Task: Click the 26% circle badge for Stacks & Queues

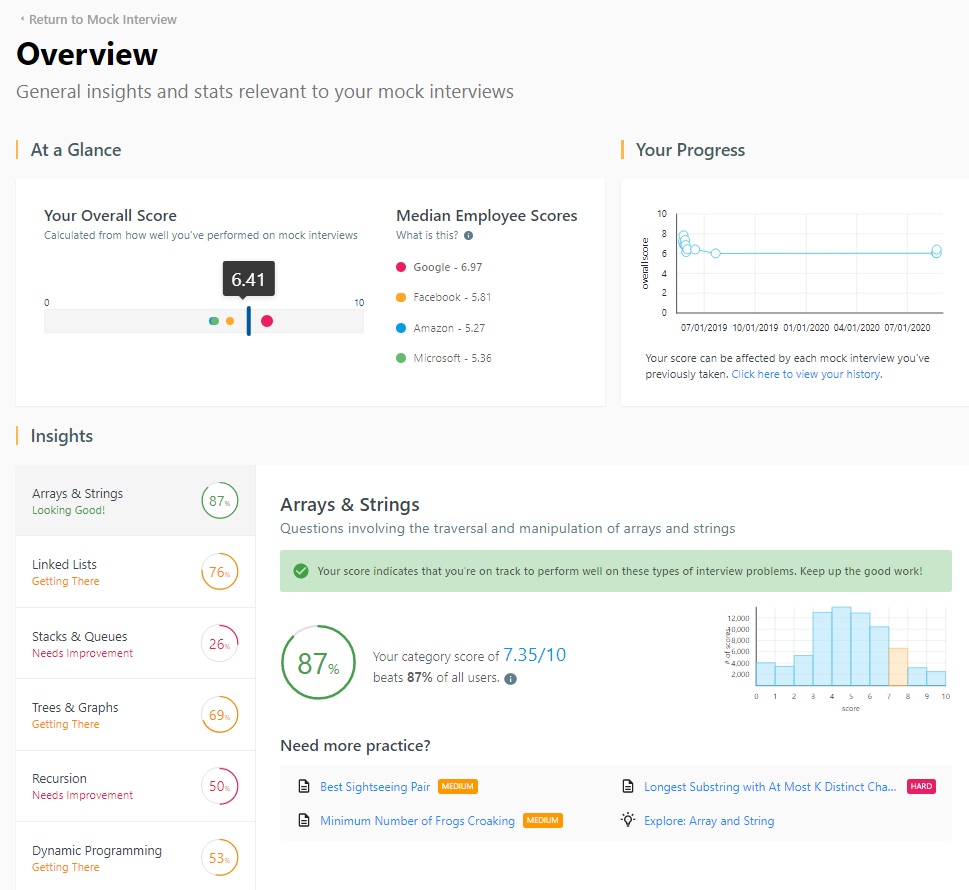Action: pyautogui.click(x=219, y=643)
